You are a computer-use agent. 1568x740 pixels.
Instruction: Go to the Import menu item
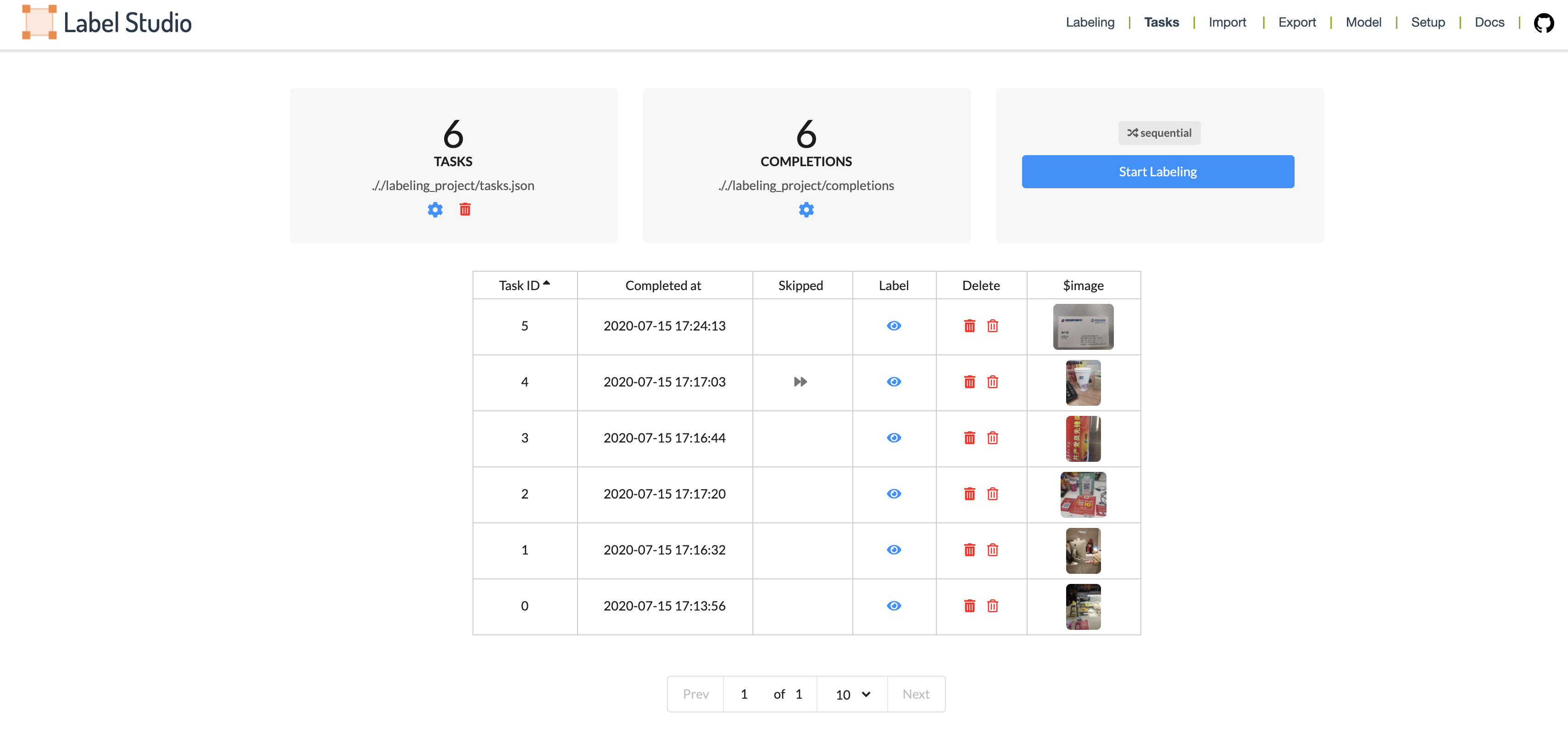point(1227,22)
